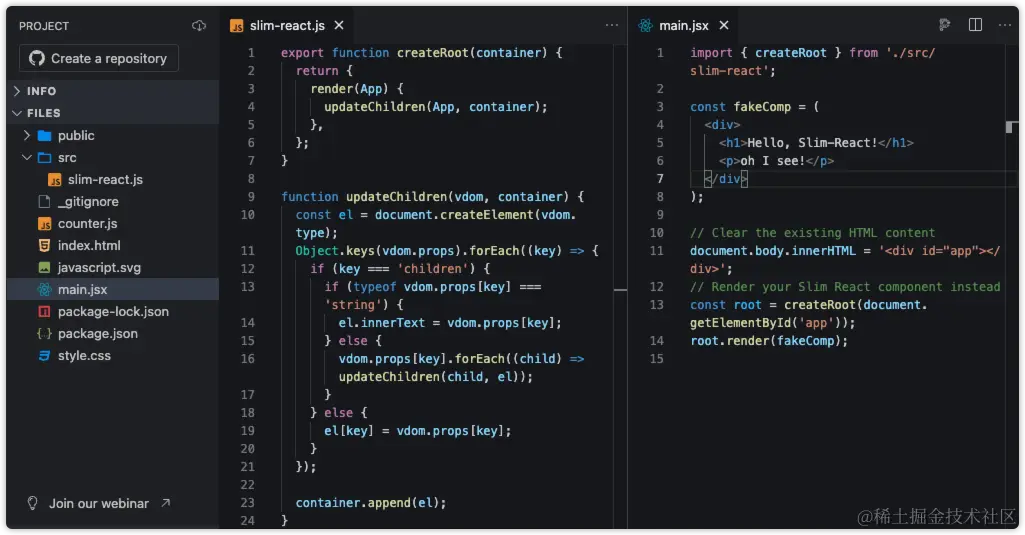Click the JS icon next to counter.js
This screenshot has height=535, width=1025.
(44, 224)
